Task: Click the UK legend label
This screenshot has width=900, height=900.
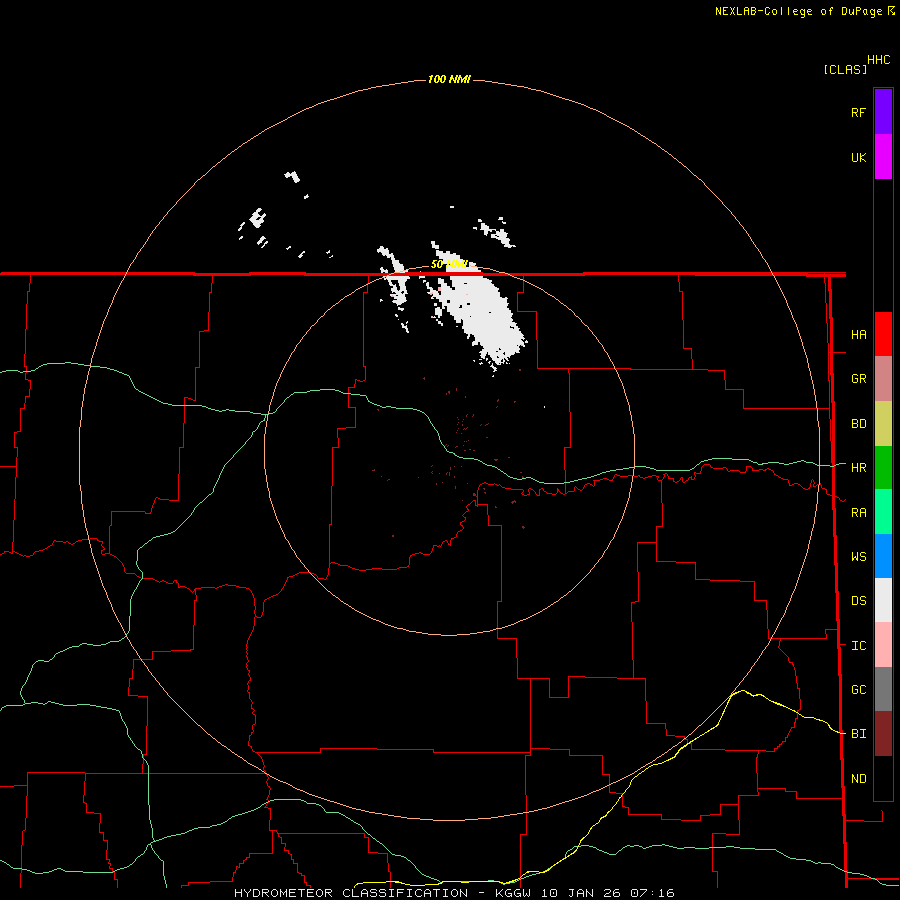Action: [x=858, y=157]
